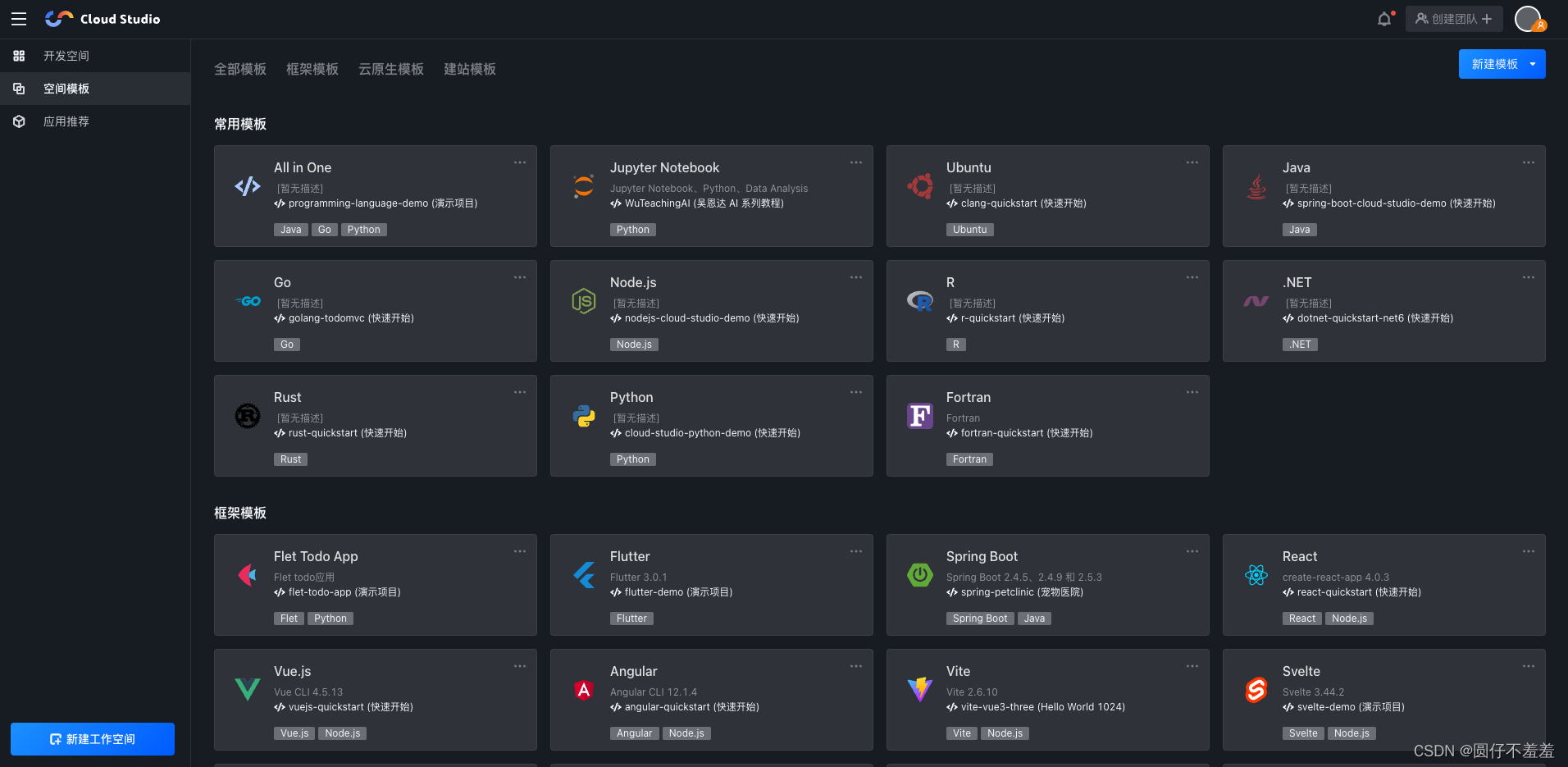The height and width of the screenshot is (767, 1568).
Task: Open the more options menu on Java card
Action: [1529, 162]
